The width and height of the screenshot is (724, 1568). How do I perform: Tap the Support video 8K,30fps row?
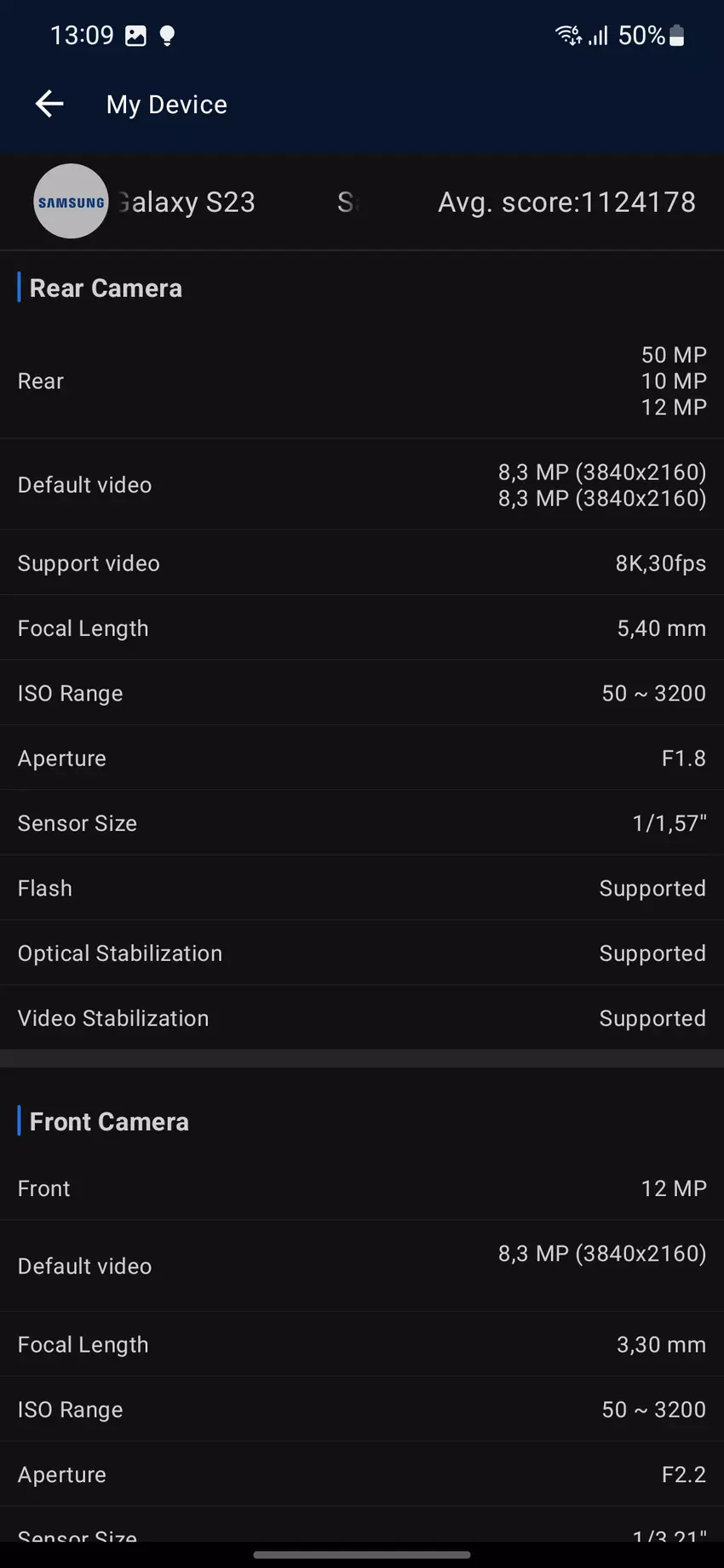tap(362, 564)
